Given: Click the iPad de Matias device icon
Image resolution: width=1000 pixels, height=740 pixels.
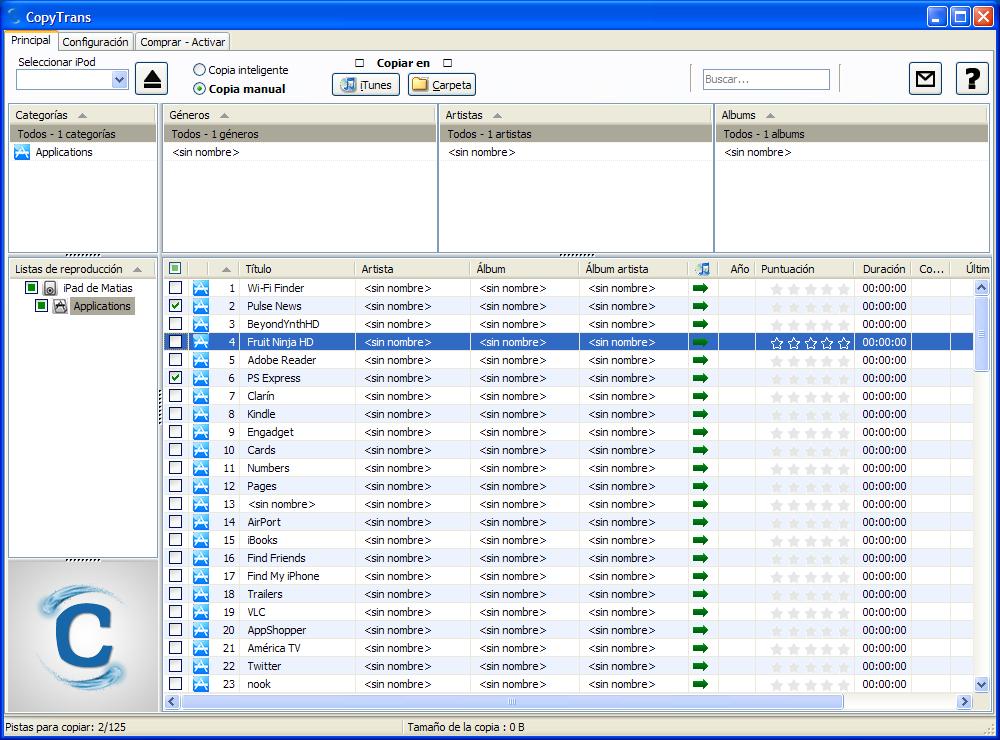Looking at the screenshot, I should (50, 288).
